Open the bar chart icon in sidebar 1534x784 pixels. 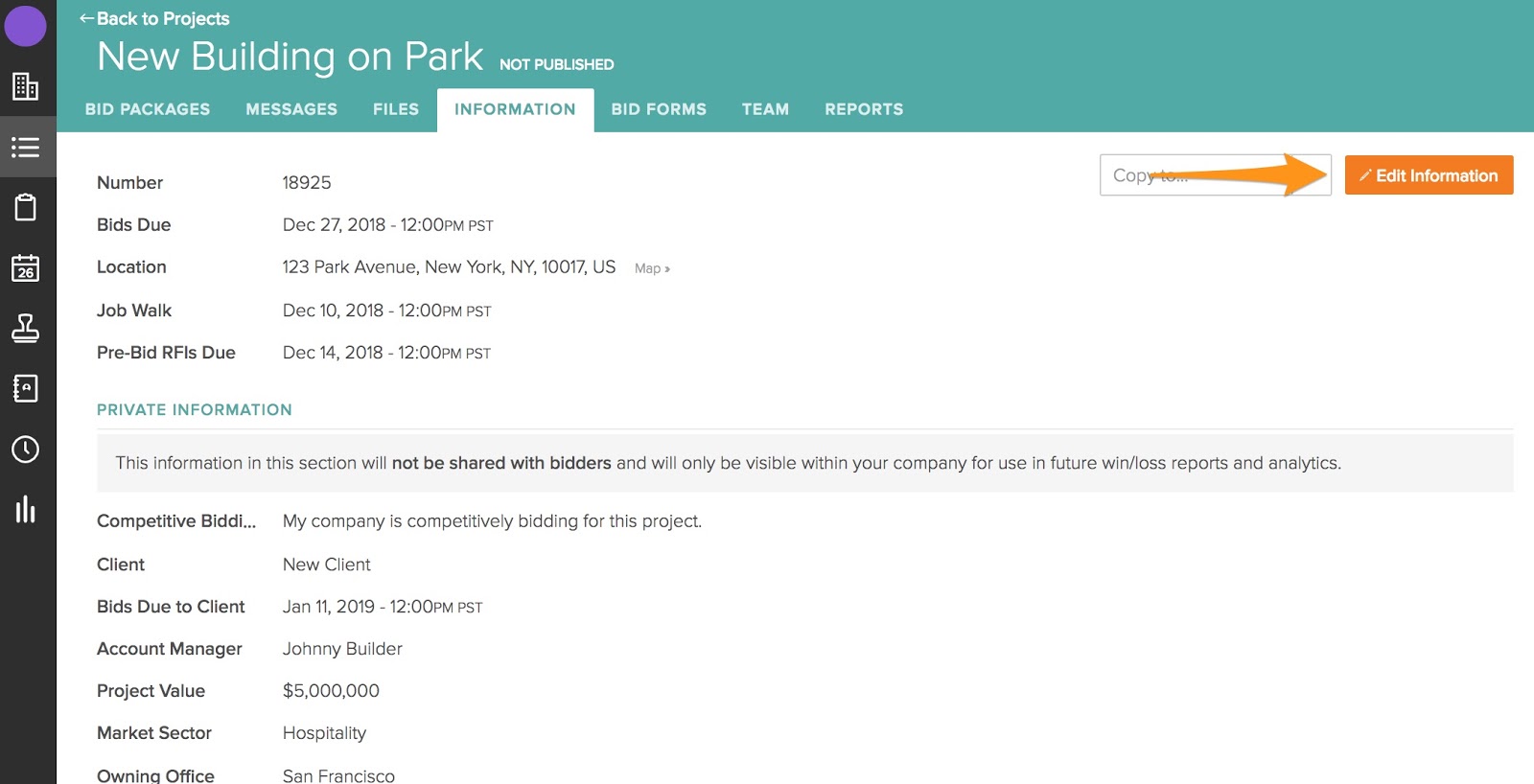point(26,509)
